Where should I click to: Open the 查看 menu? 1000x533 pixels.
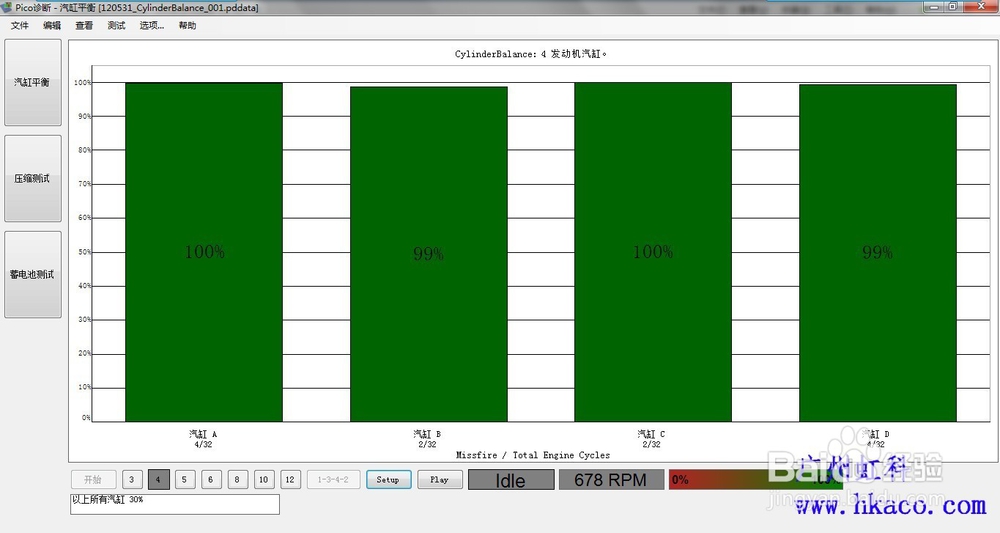(84, 26)
